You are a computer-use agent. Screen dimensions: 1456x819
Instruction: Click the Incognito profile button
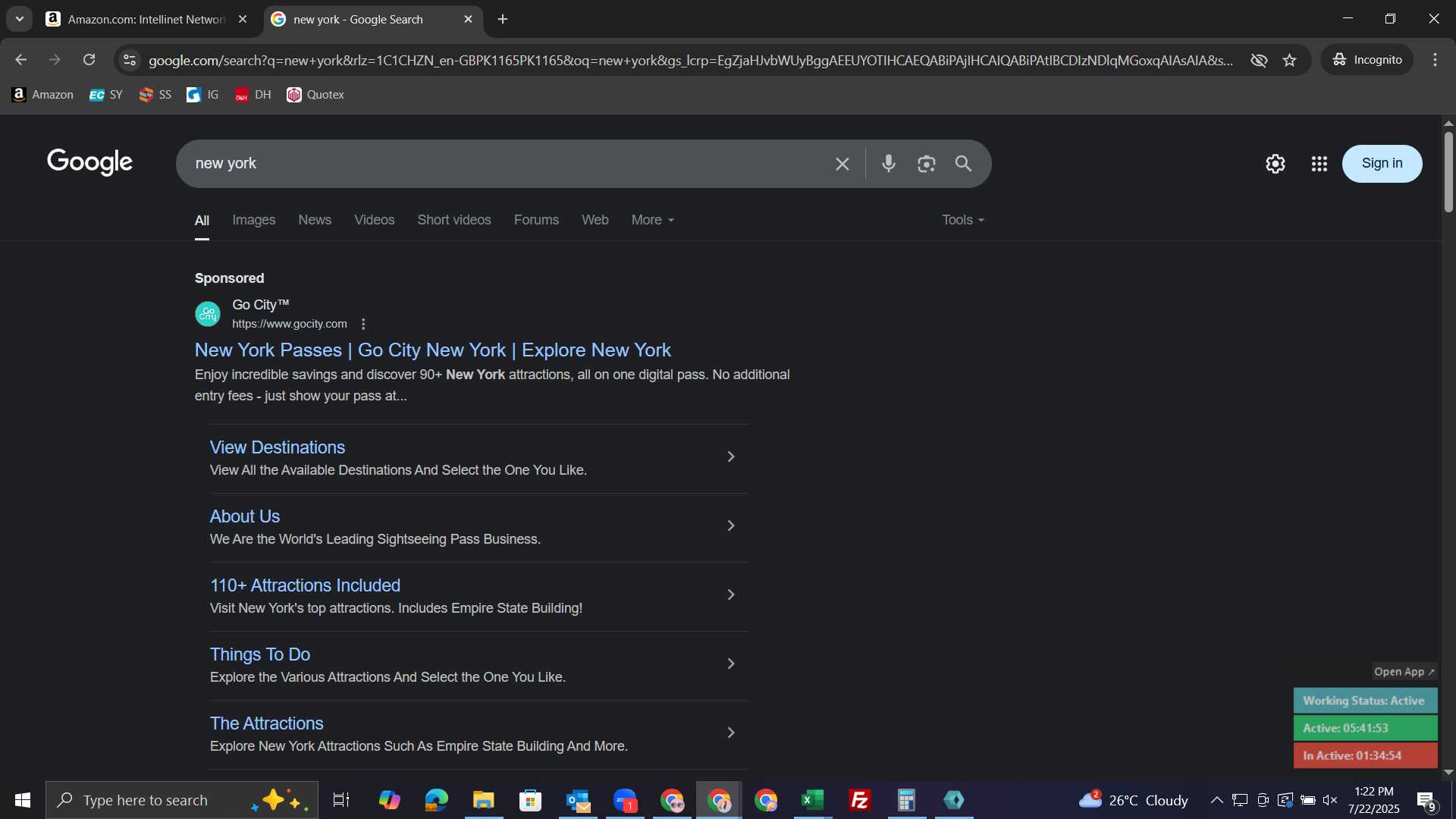tap(1367, 60)
